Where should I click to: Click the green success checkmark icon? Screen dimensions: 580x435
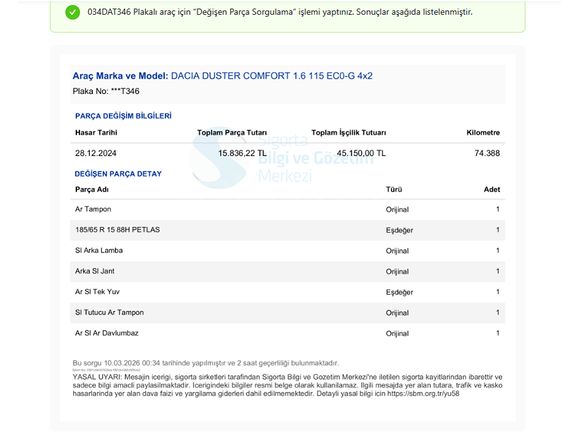pyautogui.click(x=72, y=12)
